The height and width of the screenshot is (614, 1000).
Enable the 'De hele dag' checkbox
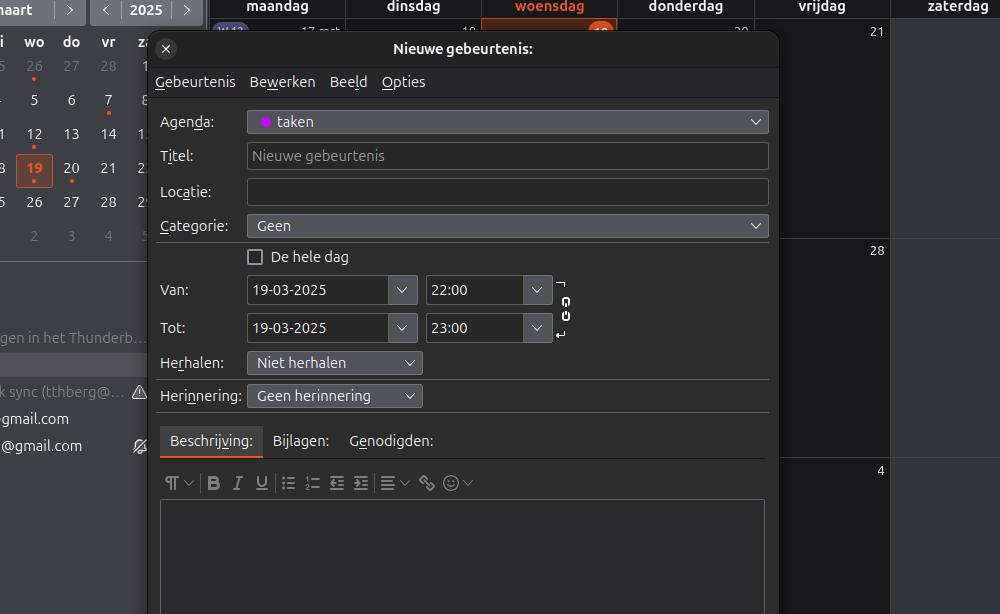pyautogui.click(x=255, y=257)
